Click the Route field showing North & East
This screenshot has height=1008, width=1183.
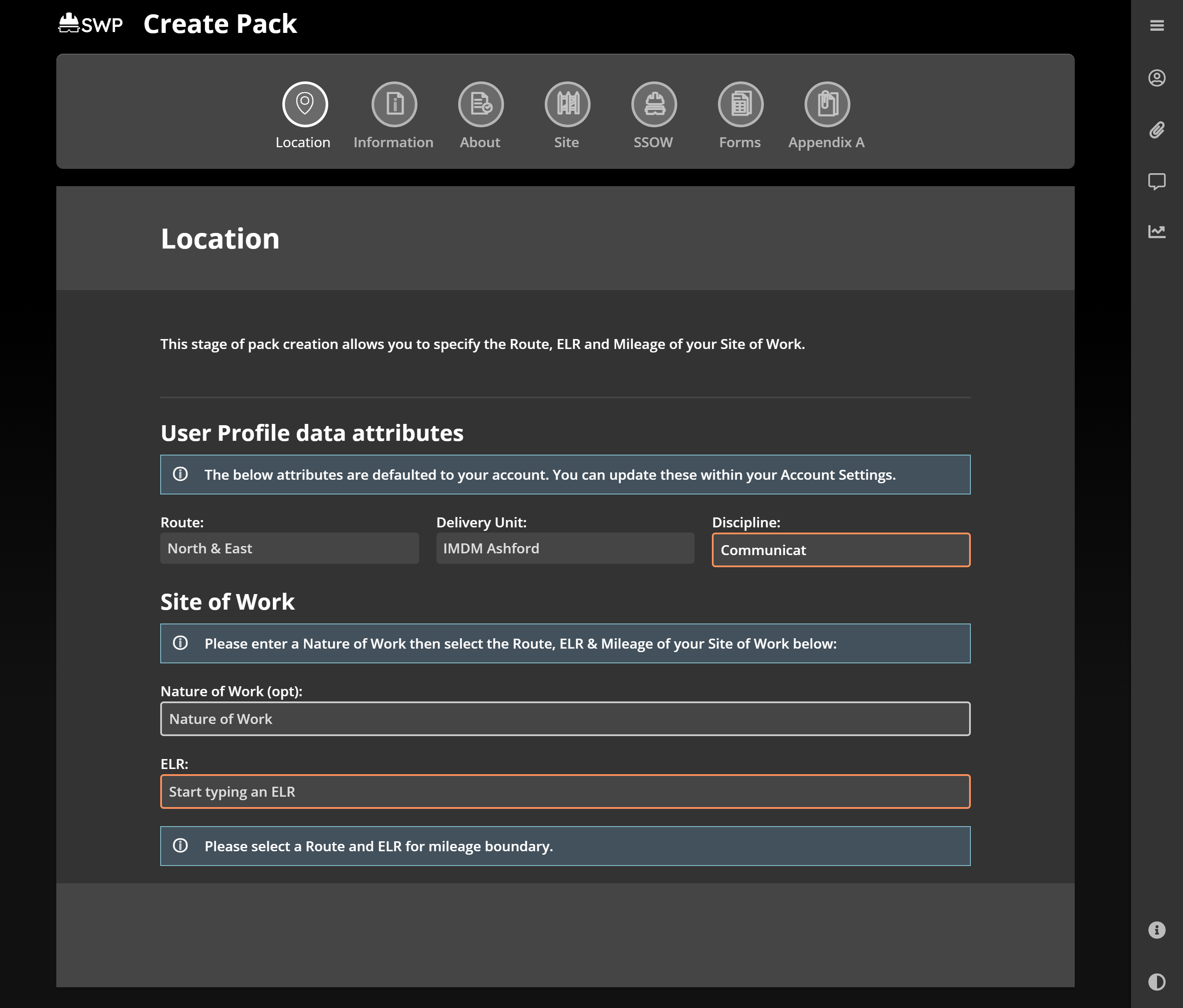[x=289, y=548]
